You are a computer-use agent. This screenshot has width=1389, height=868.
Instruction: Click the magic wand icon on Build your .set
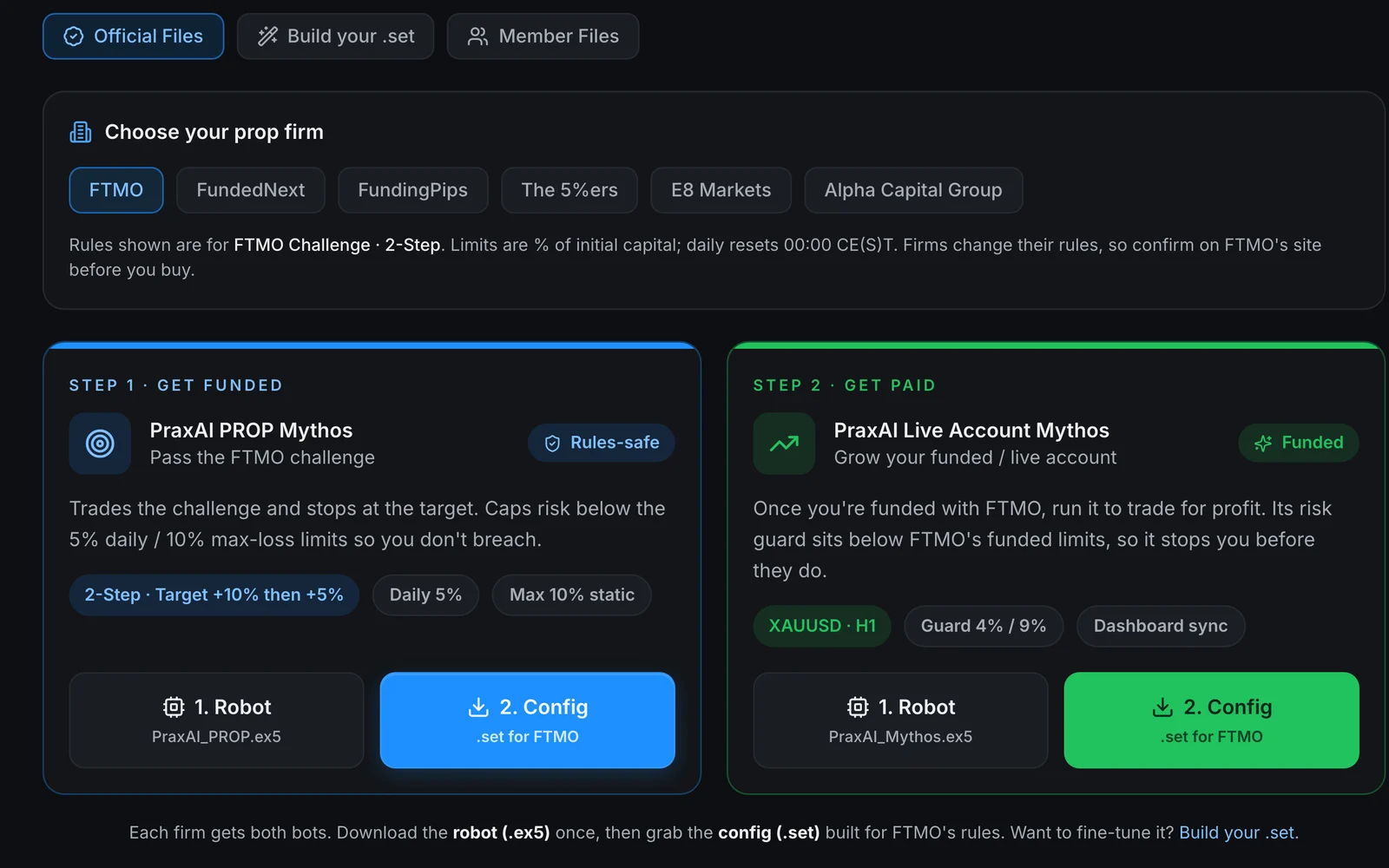pyautogui.click(x=267, y=36)
